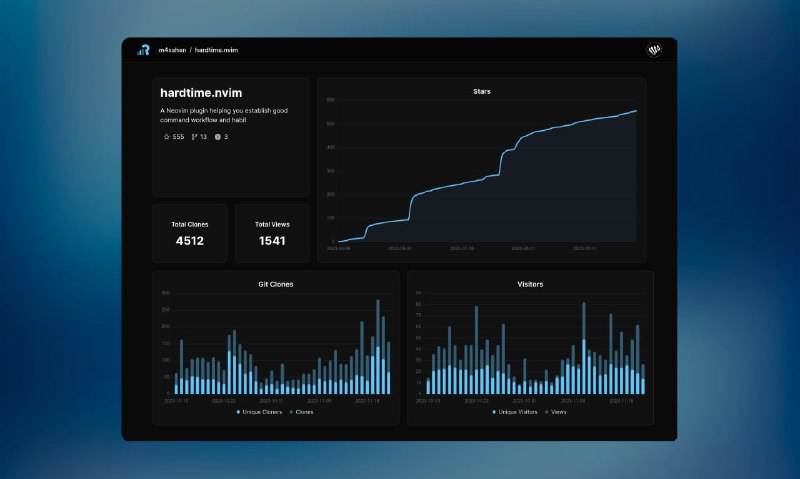Select the hardtime.nvim breadcrumb item

[216, 49]
